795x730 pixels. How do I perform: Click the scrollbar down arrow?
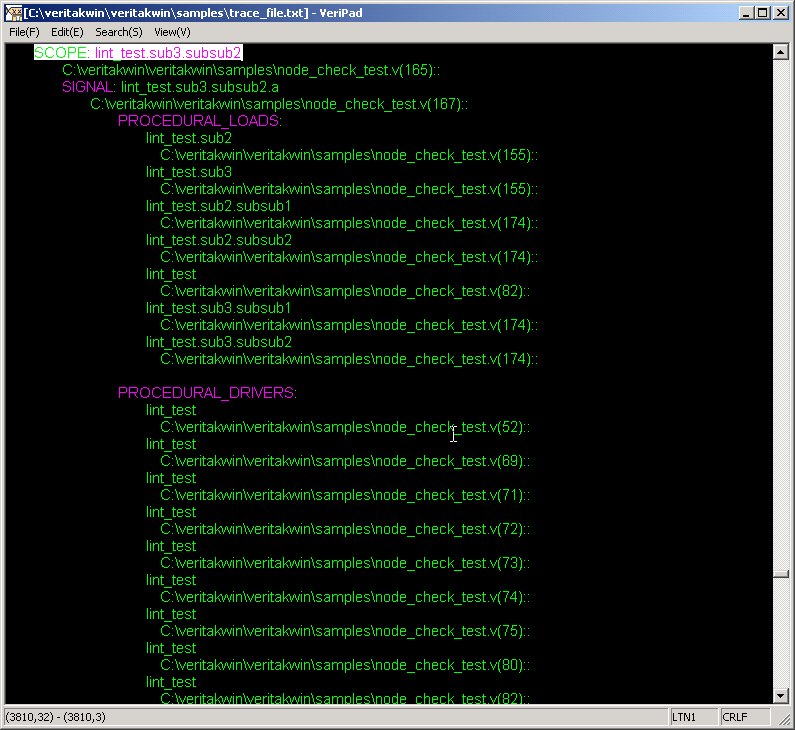781,696
